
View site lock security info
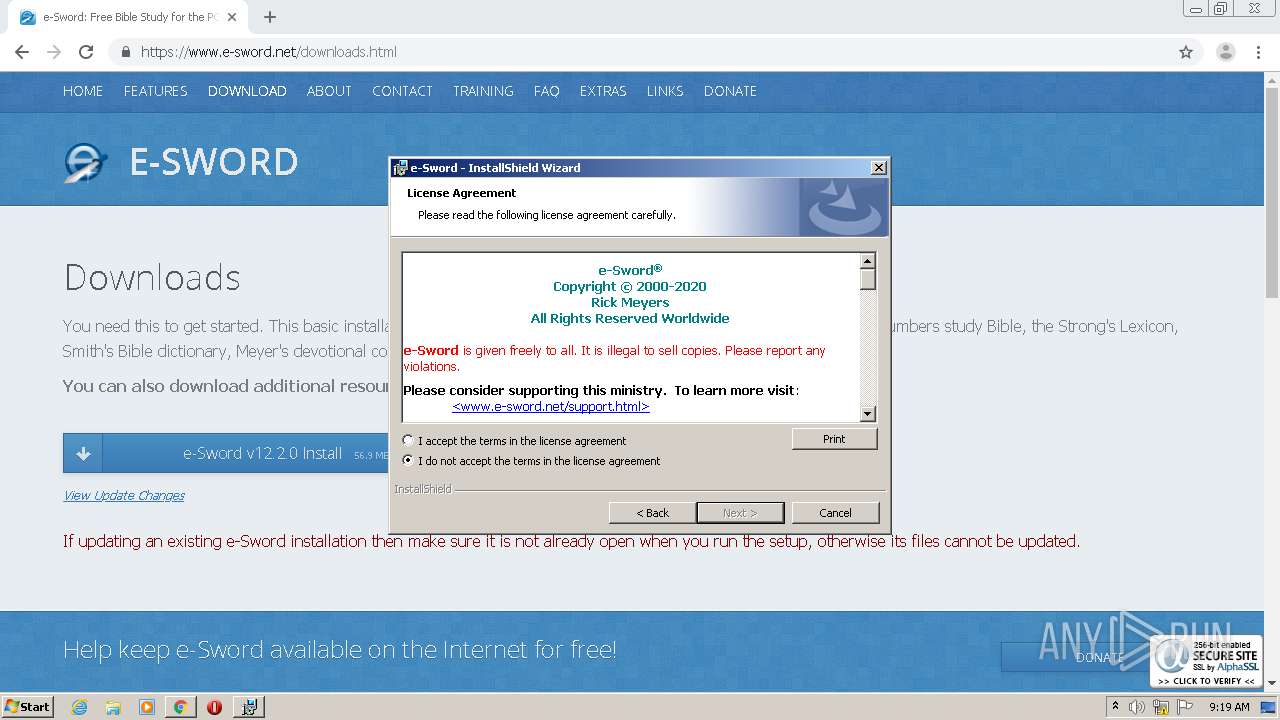pyautogui.click(x=126, y=52)
